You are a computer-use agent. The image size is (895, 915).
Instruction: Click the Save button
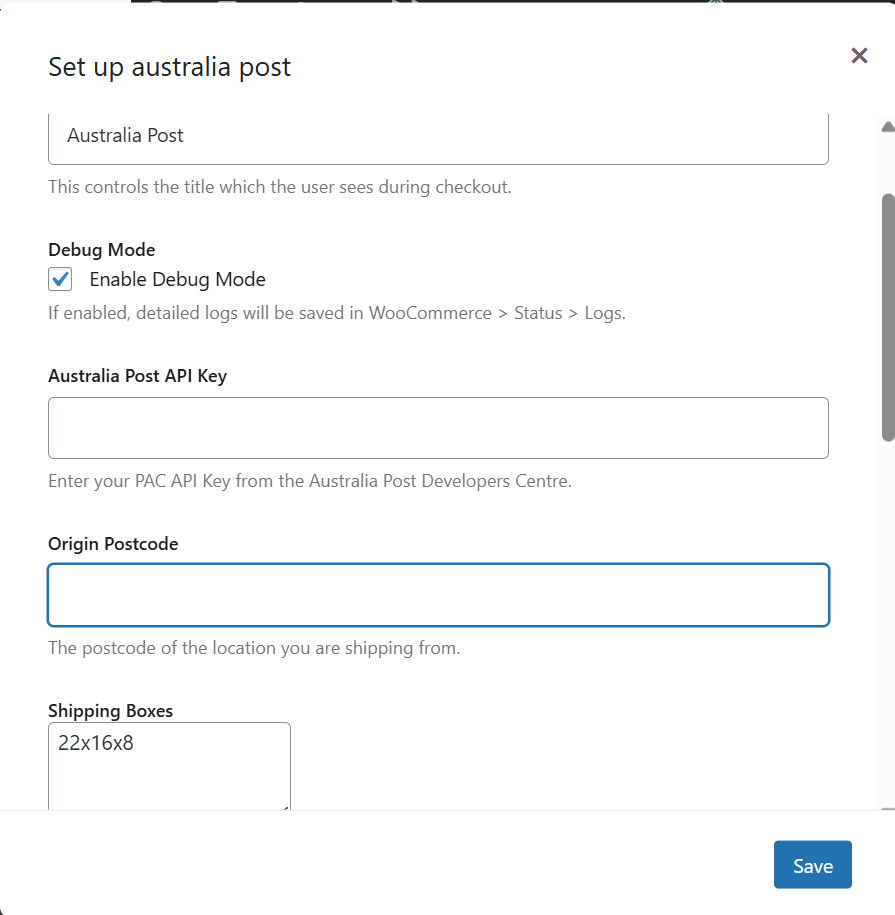[812, 864]
